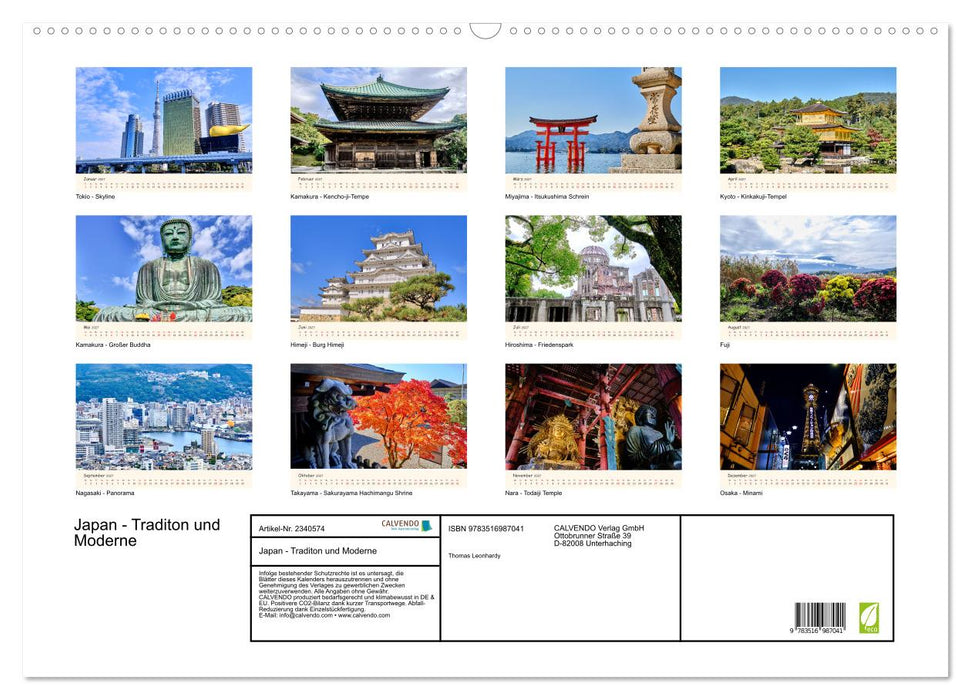Click the 'Tokio - Skyline' caption
971x700 pixels.
click(95, 196)
